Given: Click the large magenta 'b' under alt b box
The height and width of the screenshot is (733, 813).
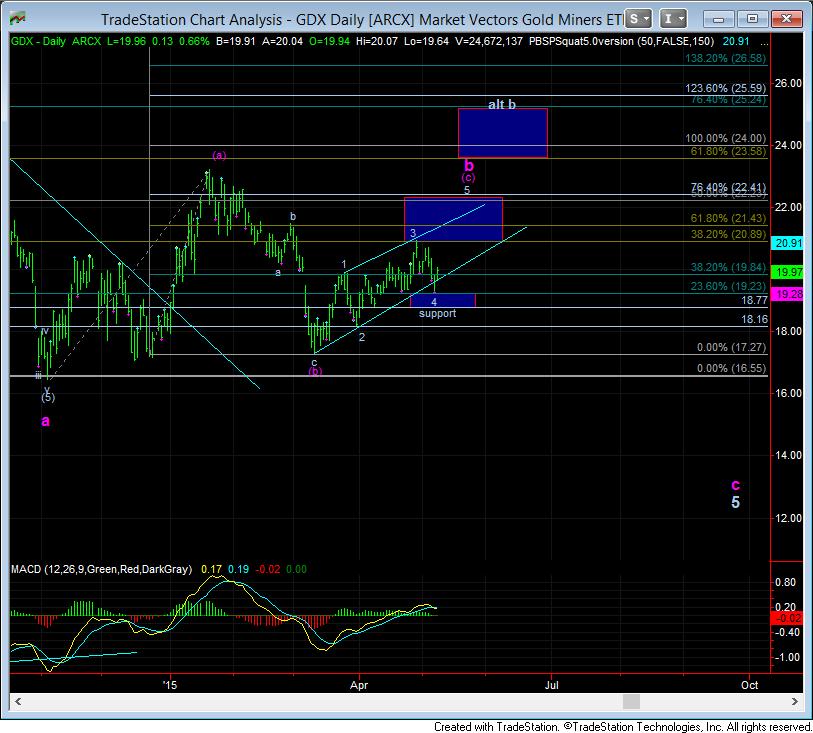Looking at the screenshot, I should pyautogui.click(x=469, y=166).
